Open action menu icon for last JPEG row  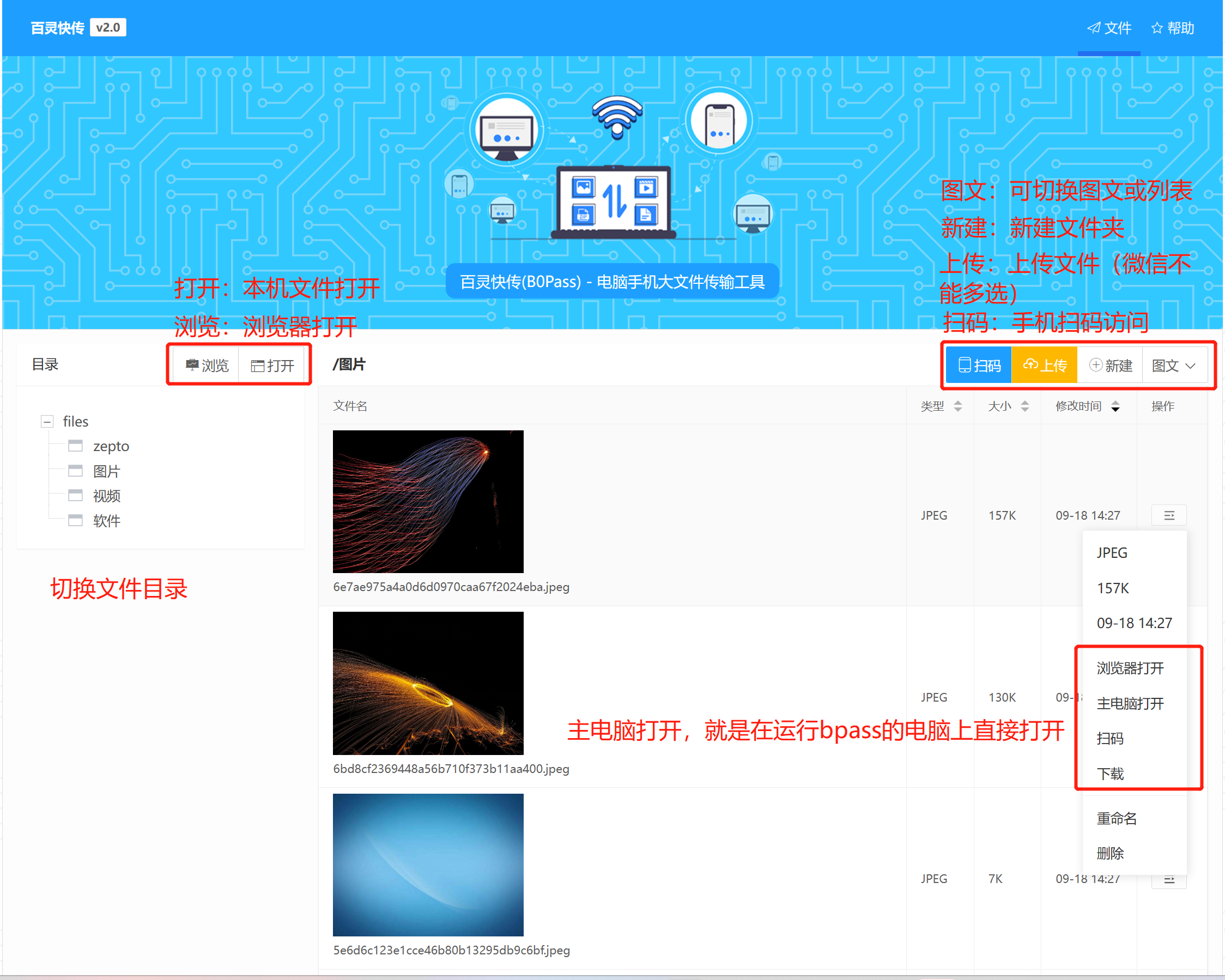click(1169, 880)
